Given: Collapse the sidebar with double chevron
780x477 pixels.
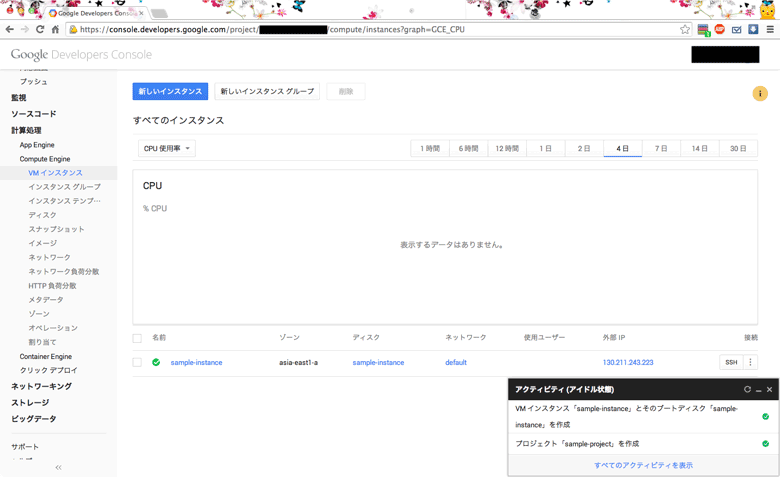Looking at the screenshot, I should [x=59, y=468].
